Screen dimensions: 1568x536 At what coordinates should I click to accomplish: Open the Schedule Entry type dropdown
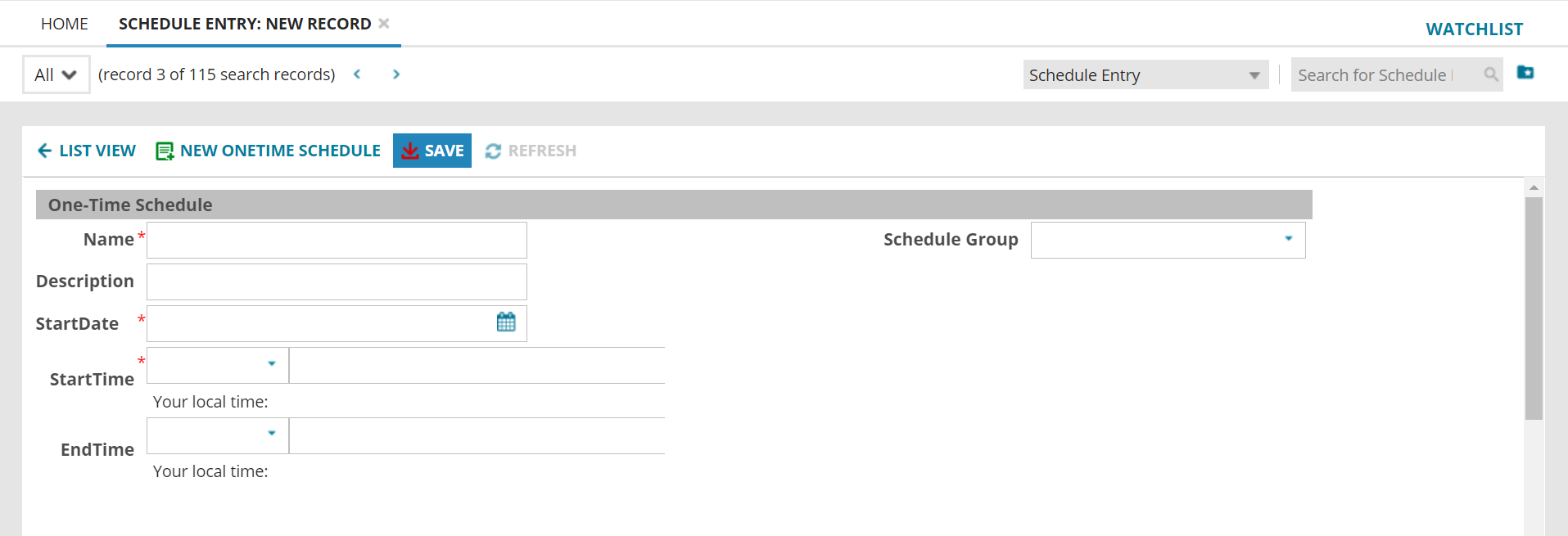point(1145,75)
